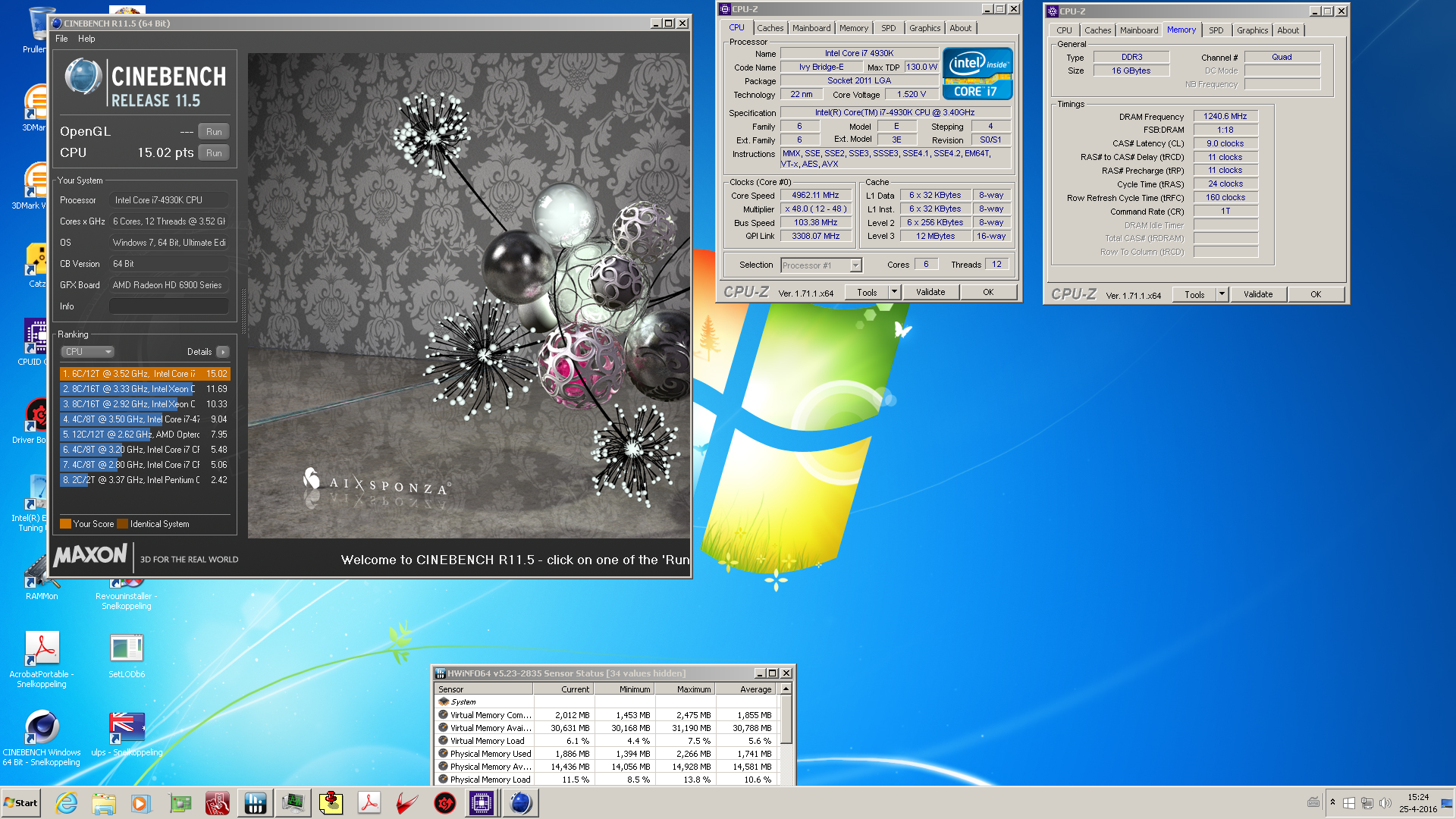Open the network tray icon
The image size is (1456, 819).
(1367, 803)
